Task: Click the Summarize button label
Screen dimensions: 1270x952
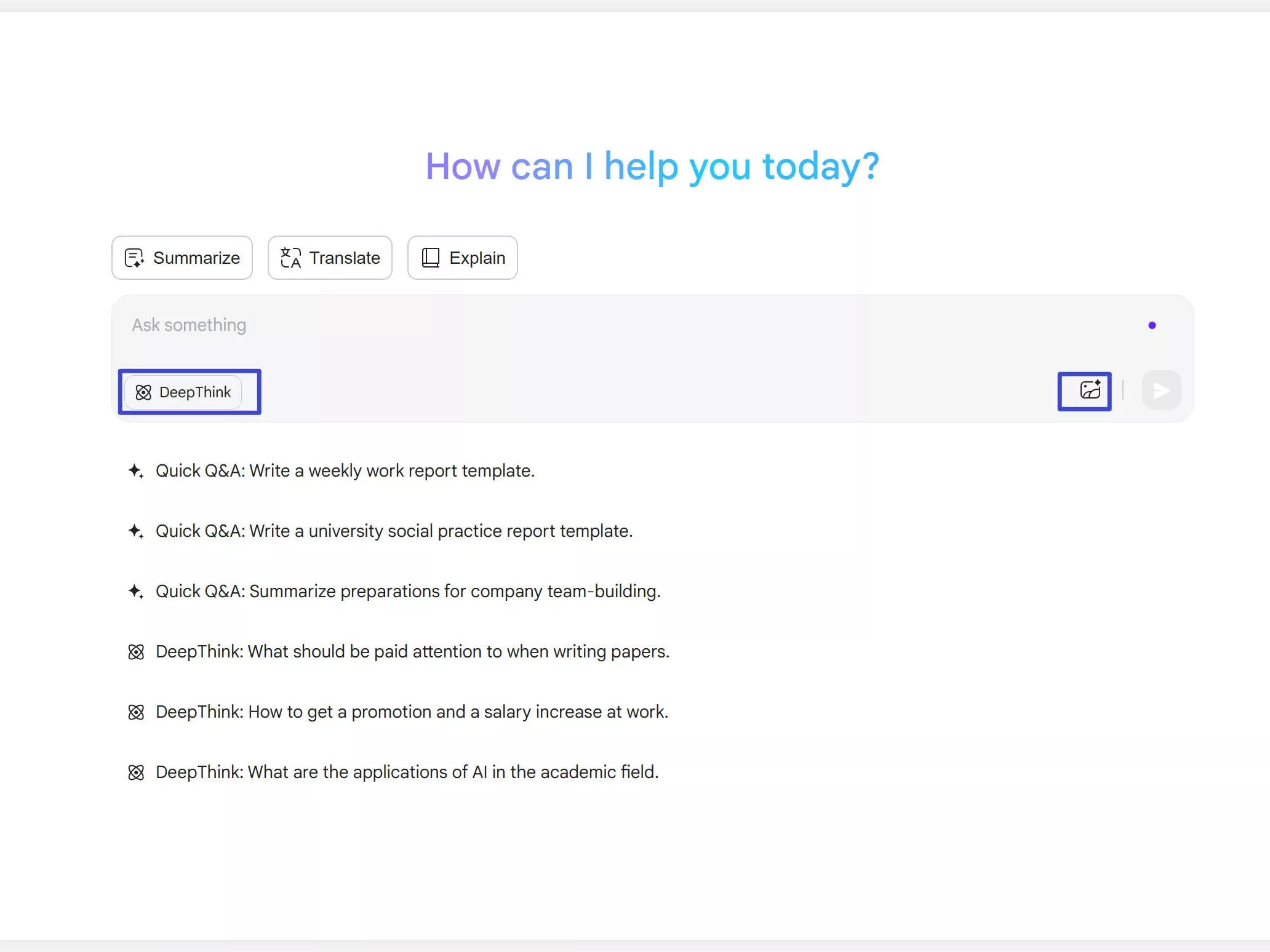Action: (x=196, y=258)
